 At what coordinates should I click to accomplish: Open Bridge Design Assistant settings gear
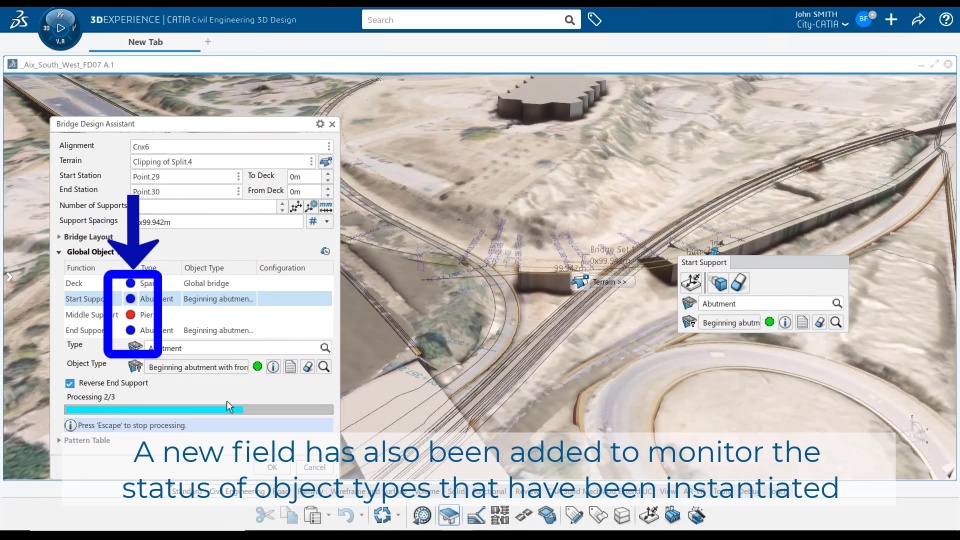[x=320, y=124]
